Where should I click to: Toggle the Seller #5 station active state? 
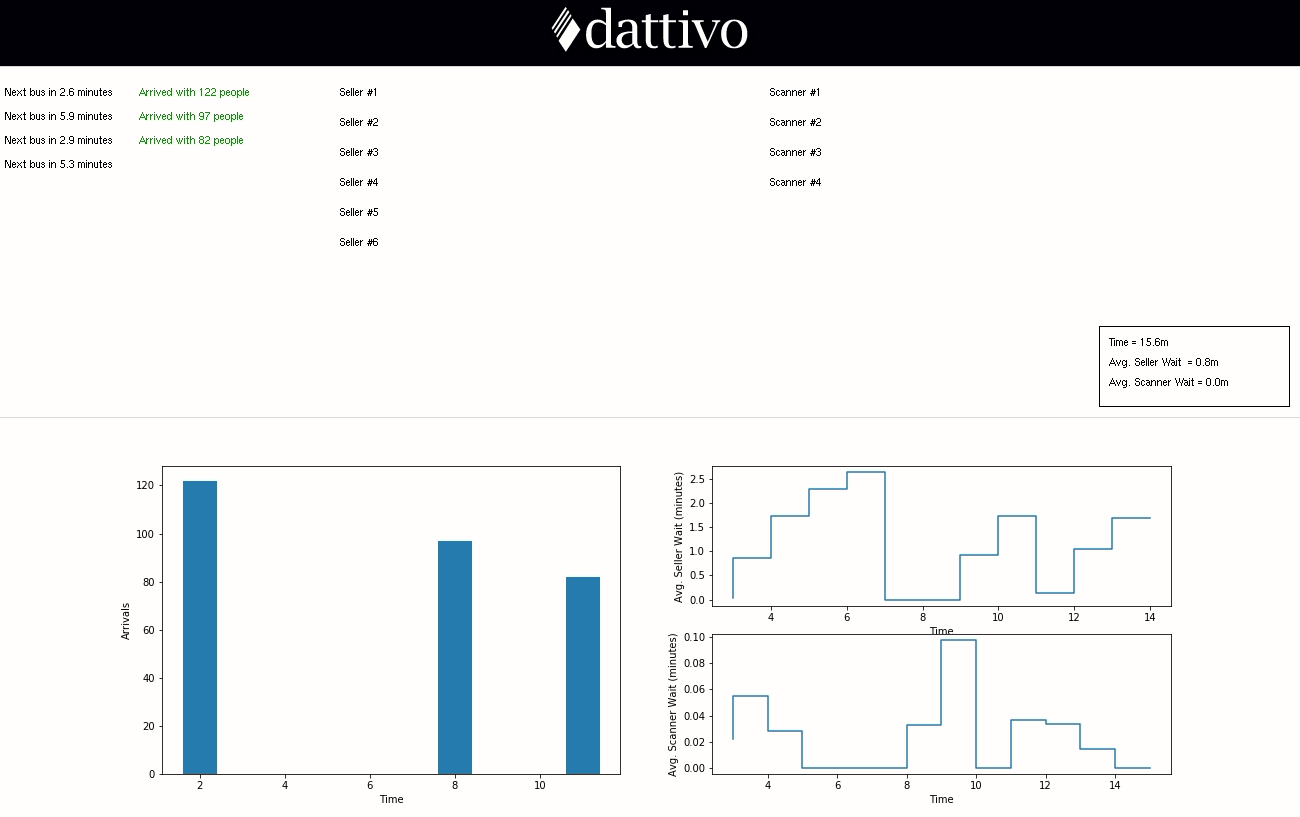pyautogui.click(x=358, y=212)
